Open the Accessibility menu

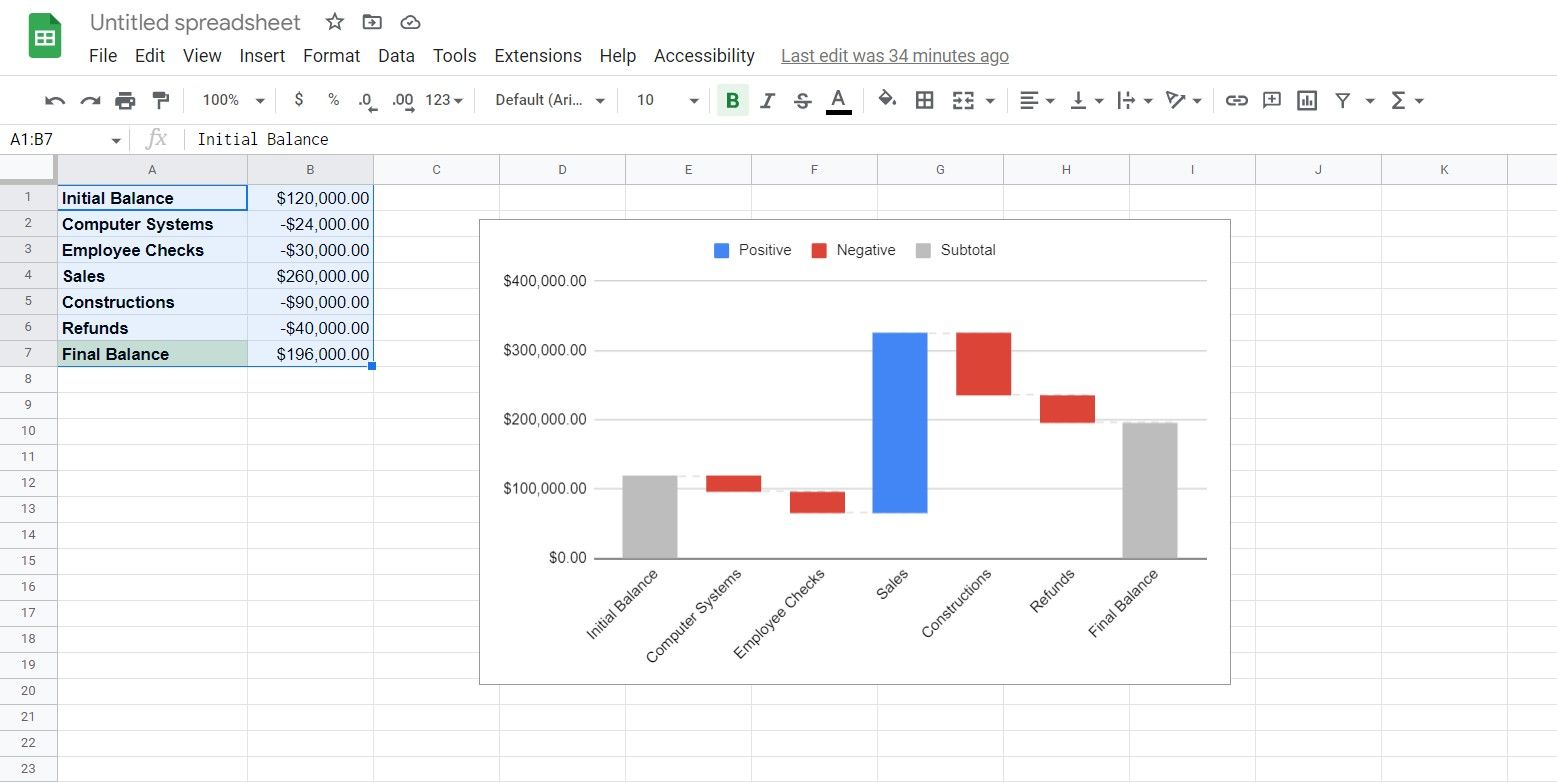pyautogui.click(x=704, y=56)
